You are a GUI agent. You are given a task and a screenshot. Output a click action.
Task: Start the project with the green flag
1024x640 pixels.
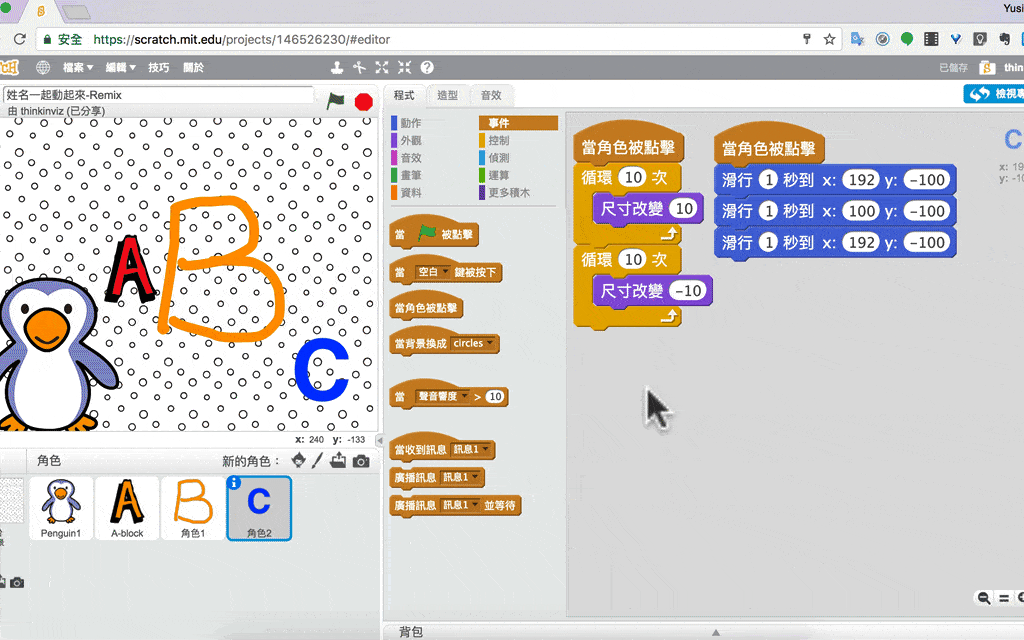[336, 101]
